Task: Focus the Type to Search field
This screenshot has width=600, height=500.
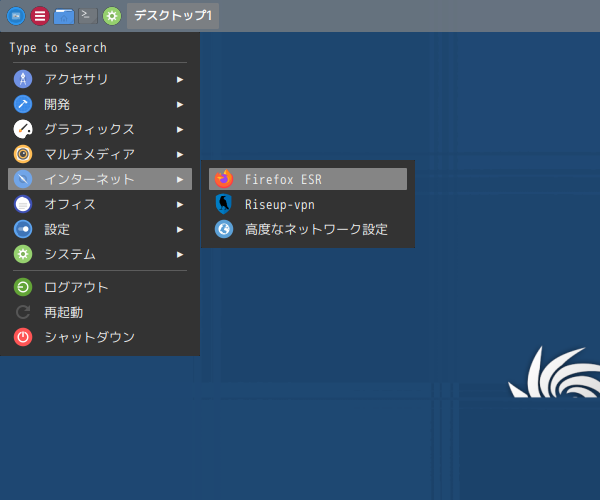Action: (100, 48)
